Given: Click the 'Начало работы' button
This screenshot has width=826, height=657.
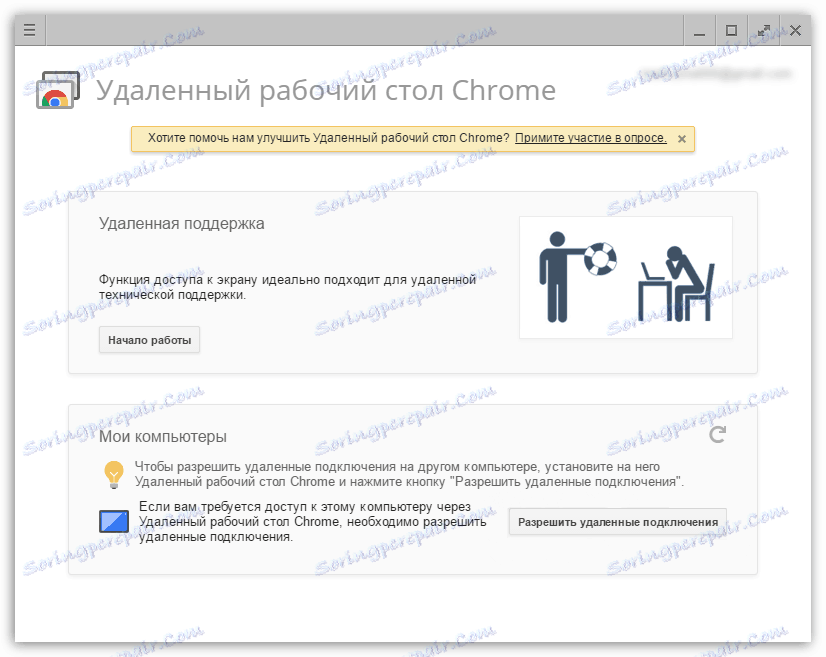Looking at the screenshot, I should [x=150, y=340].
